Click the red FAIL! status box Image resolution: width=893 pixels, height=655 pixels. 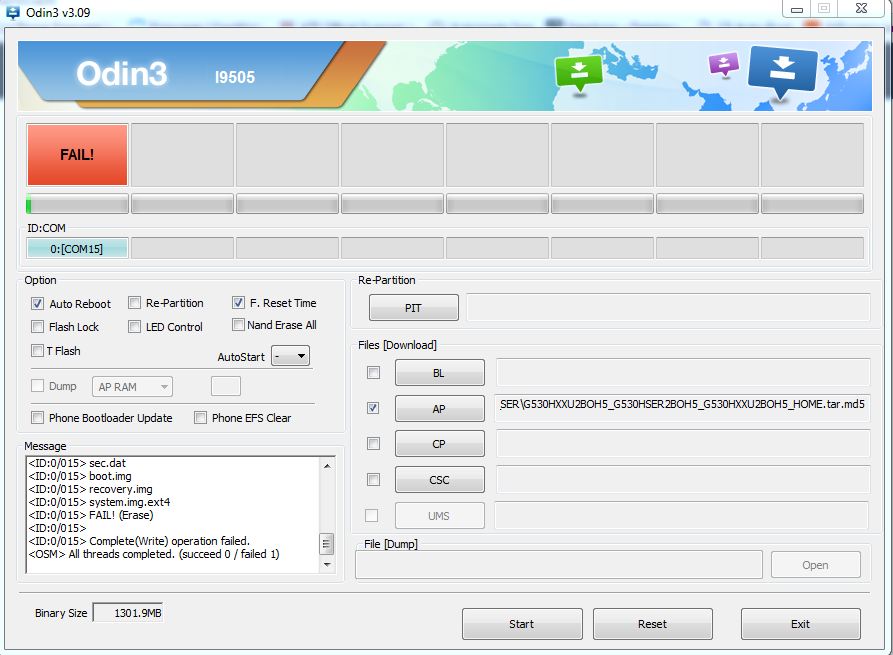(77, 155)
